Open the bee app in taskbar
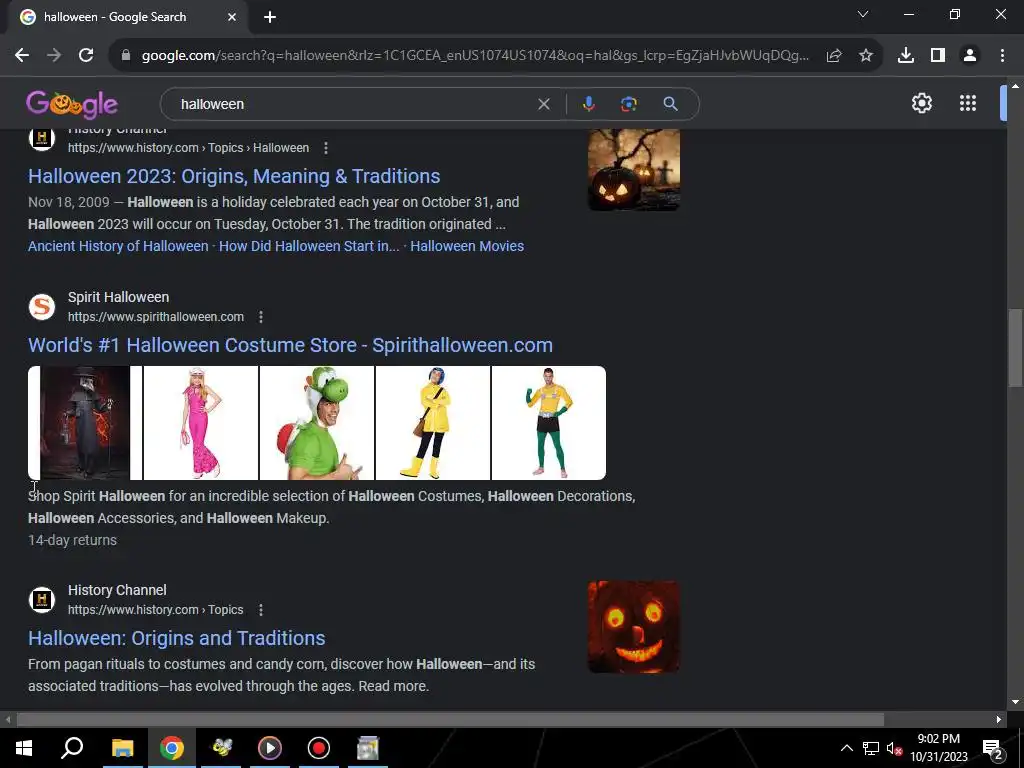The image size is (1024, 768). click(x=221, y=748)
